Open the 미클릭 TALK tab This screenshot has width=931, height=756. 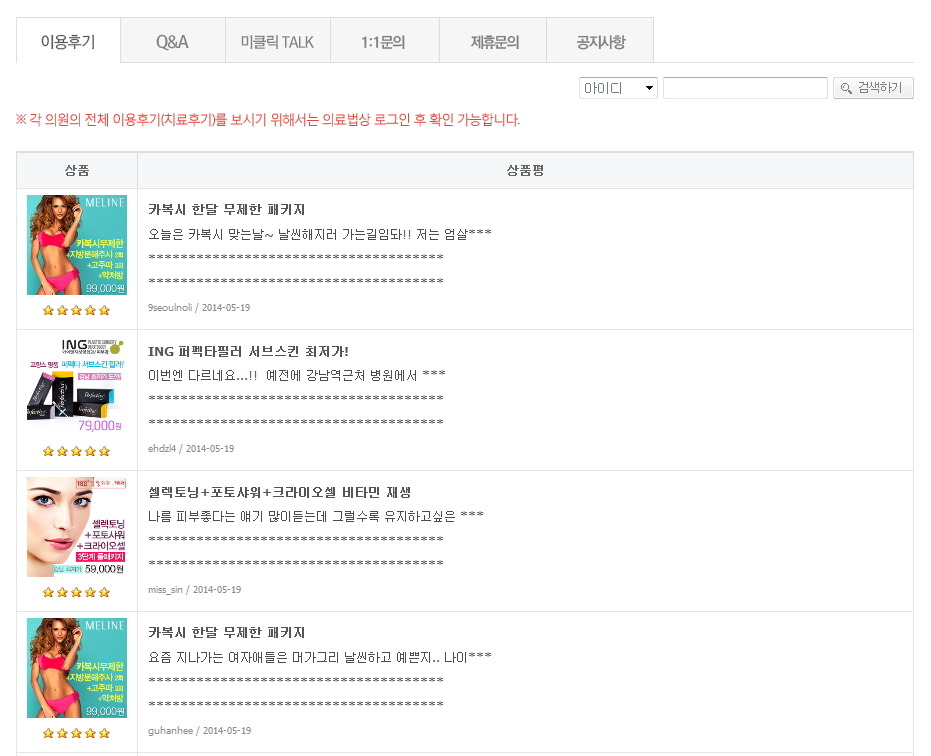[278, 41]
